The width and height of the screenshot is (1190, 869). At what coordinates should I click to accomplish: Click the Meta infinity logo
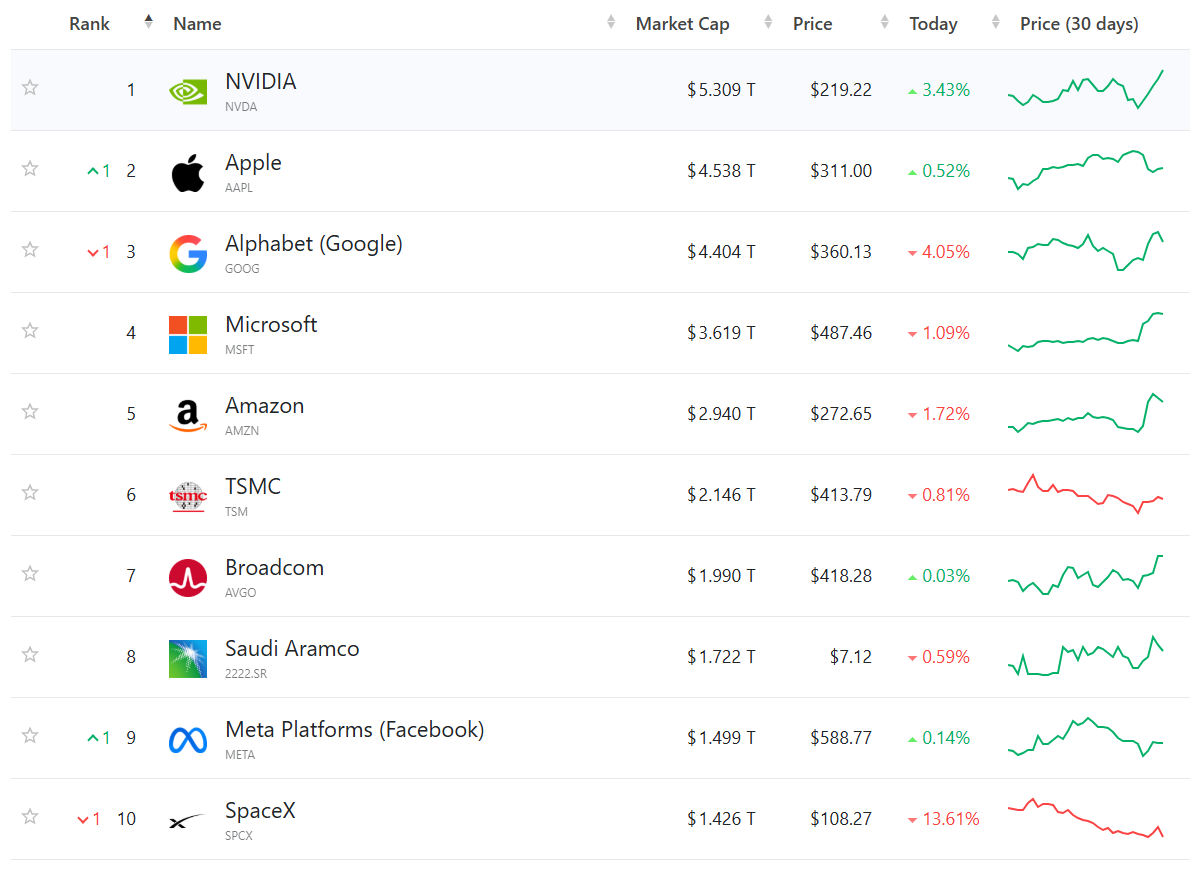pyautogui.click(x=187, y=740)
